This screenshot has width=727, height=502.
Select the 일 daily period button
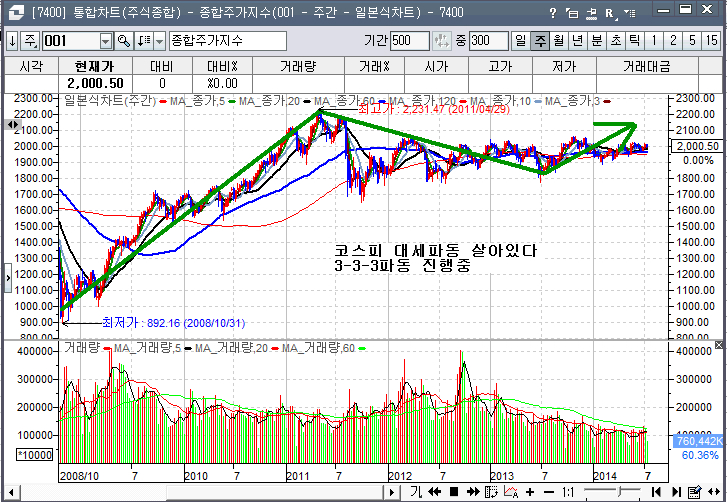[521, 41]
